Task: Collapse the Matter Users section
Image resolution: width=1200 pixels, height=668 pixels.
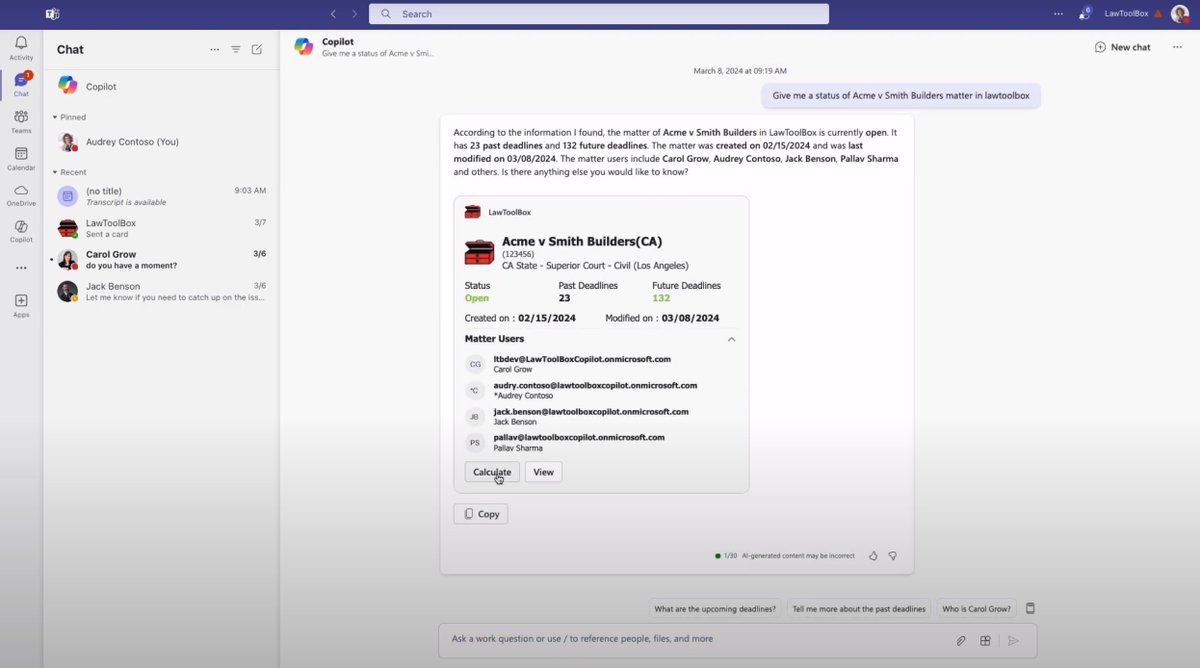Action: coord(731,339)
